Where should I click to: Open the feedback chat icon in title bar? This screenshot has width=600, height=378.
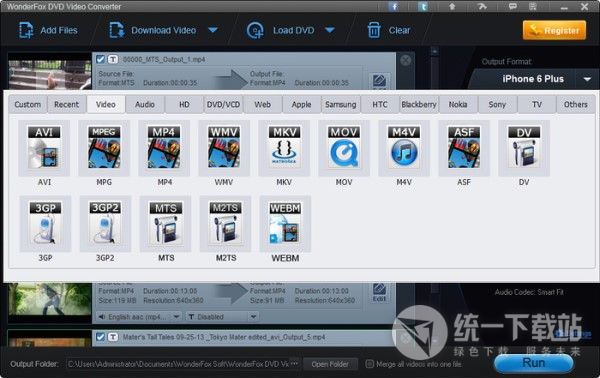(512, 7)
